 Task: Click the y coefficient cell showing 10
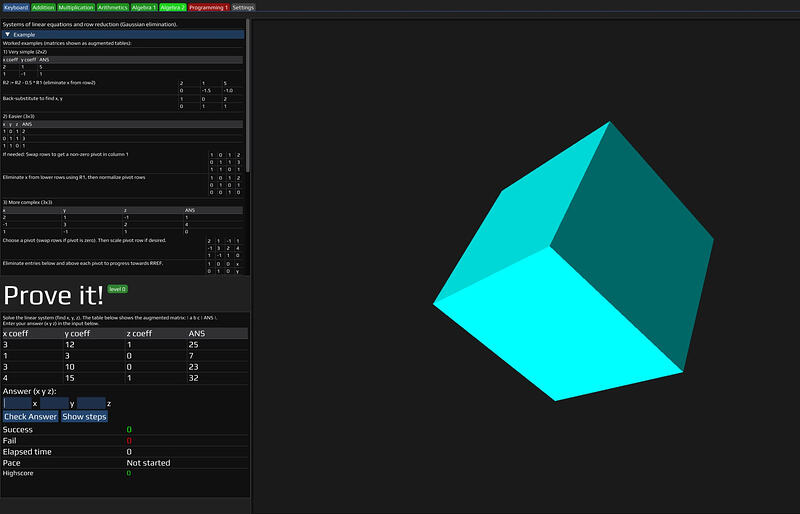pos(70,367)
